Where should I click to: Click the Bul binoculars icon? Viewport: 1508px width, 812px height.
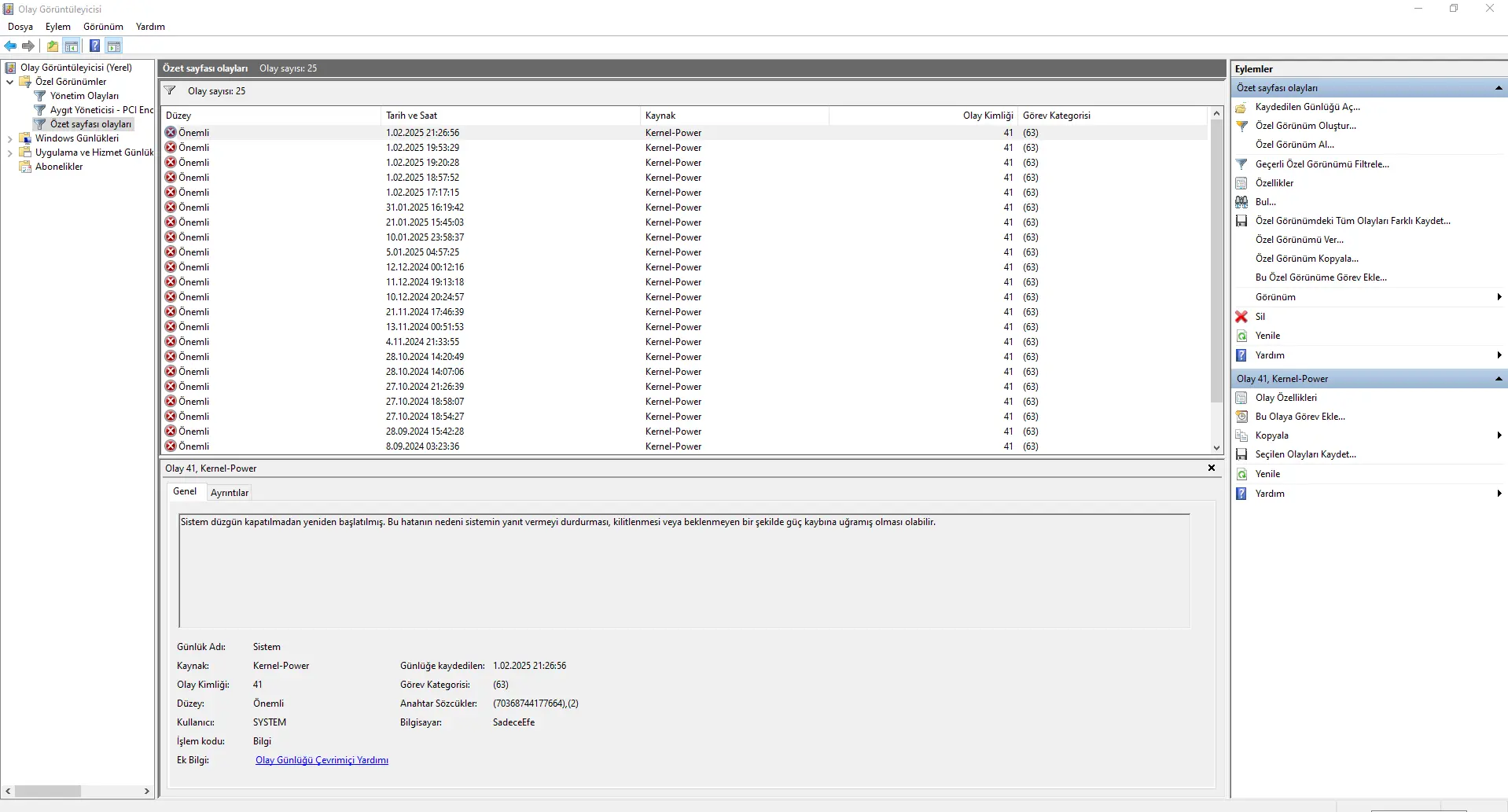point(1241,202)
